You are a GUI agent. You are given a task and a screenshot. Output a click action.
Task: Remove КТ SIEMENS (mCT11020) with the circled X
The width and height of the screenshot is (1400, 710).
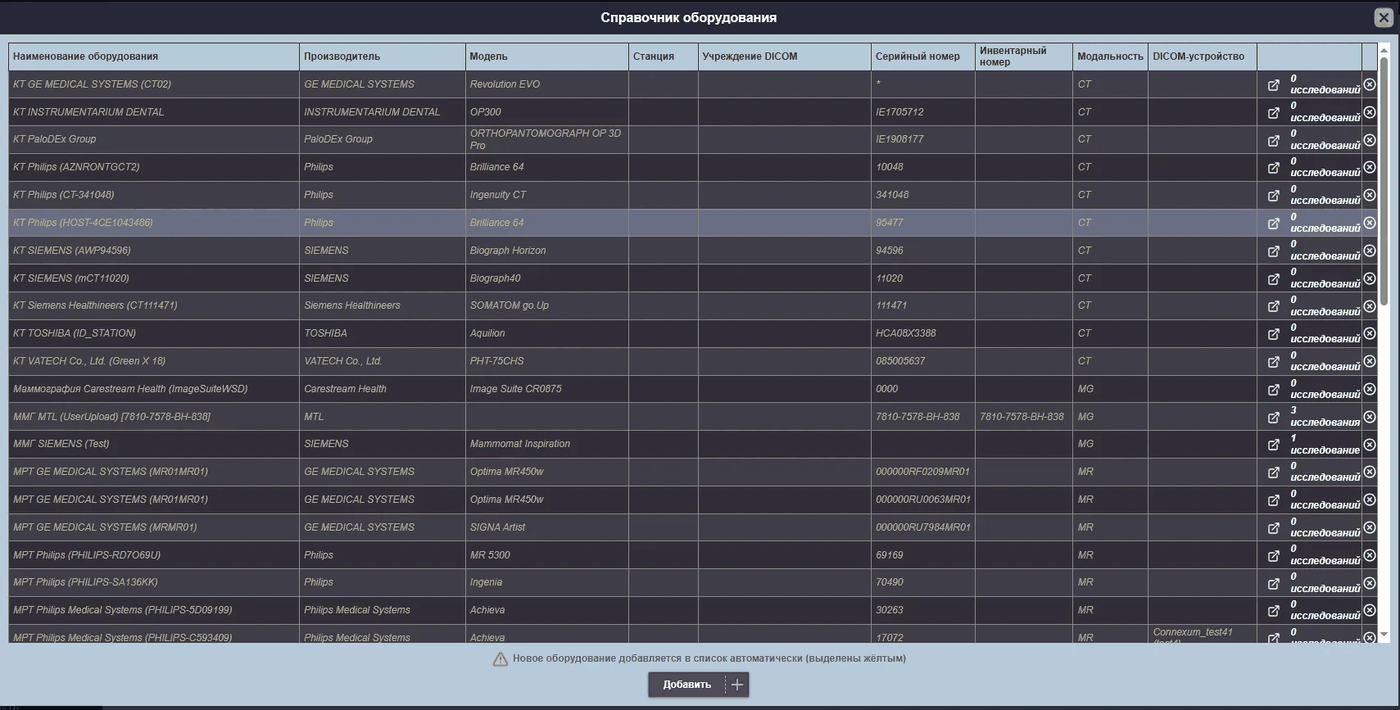1369,278
